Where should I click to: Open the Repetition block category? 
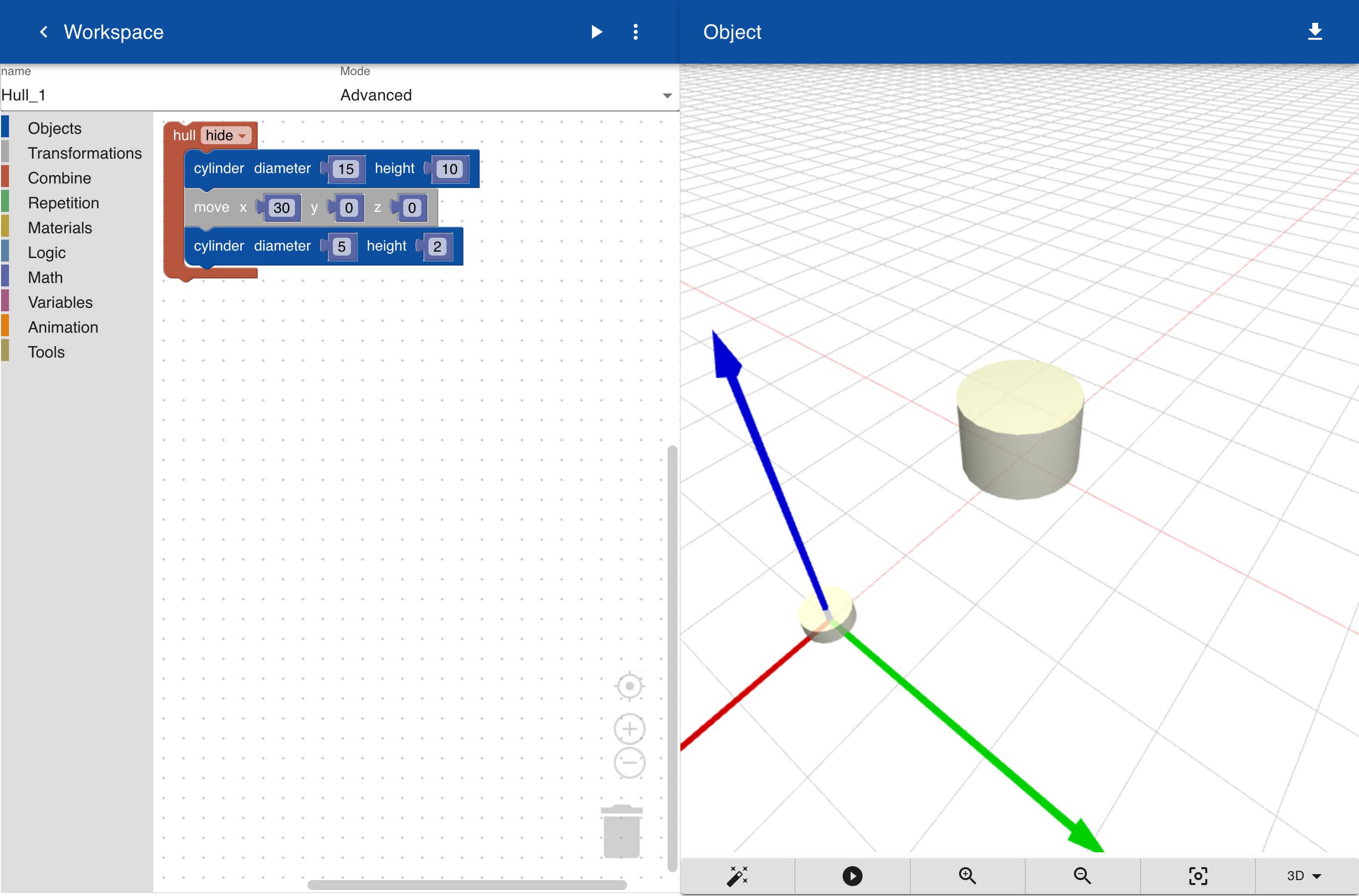(64, 203)
